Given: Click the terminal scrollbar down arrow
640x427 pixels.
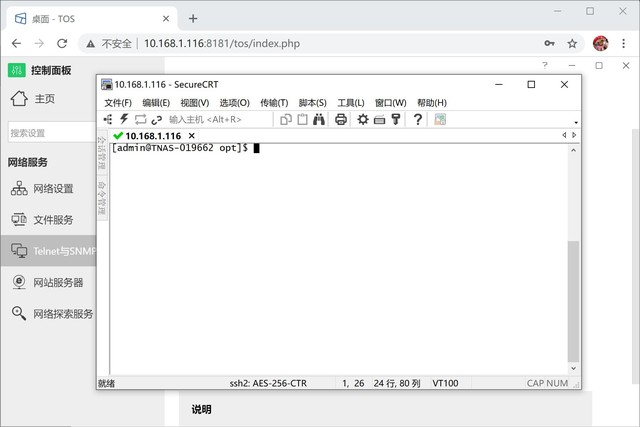Looking at the screenshot, I should tap(573, 368).
